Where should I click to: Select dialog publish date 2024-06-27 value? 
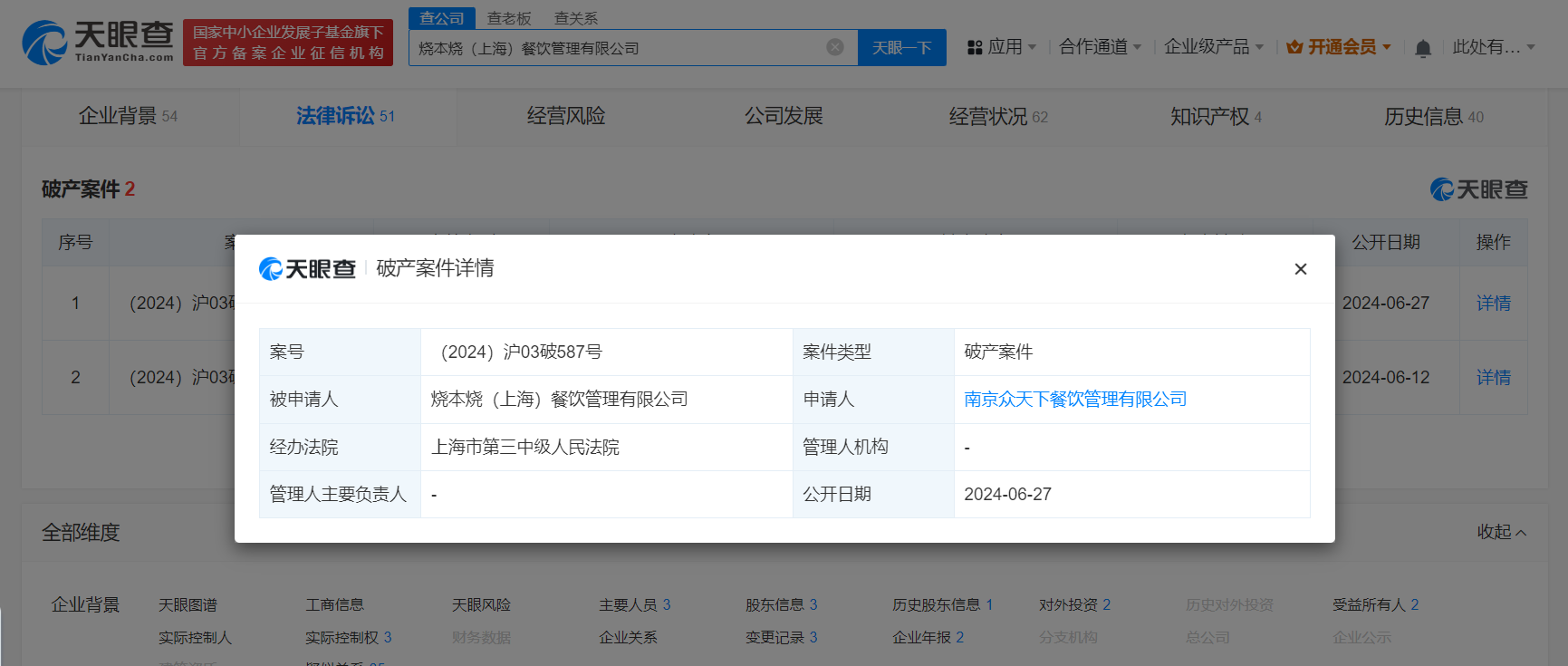click(x=1007, y=494)
